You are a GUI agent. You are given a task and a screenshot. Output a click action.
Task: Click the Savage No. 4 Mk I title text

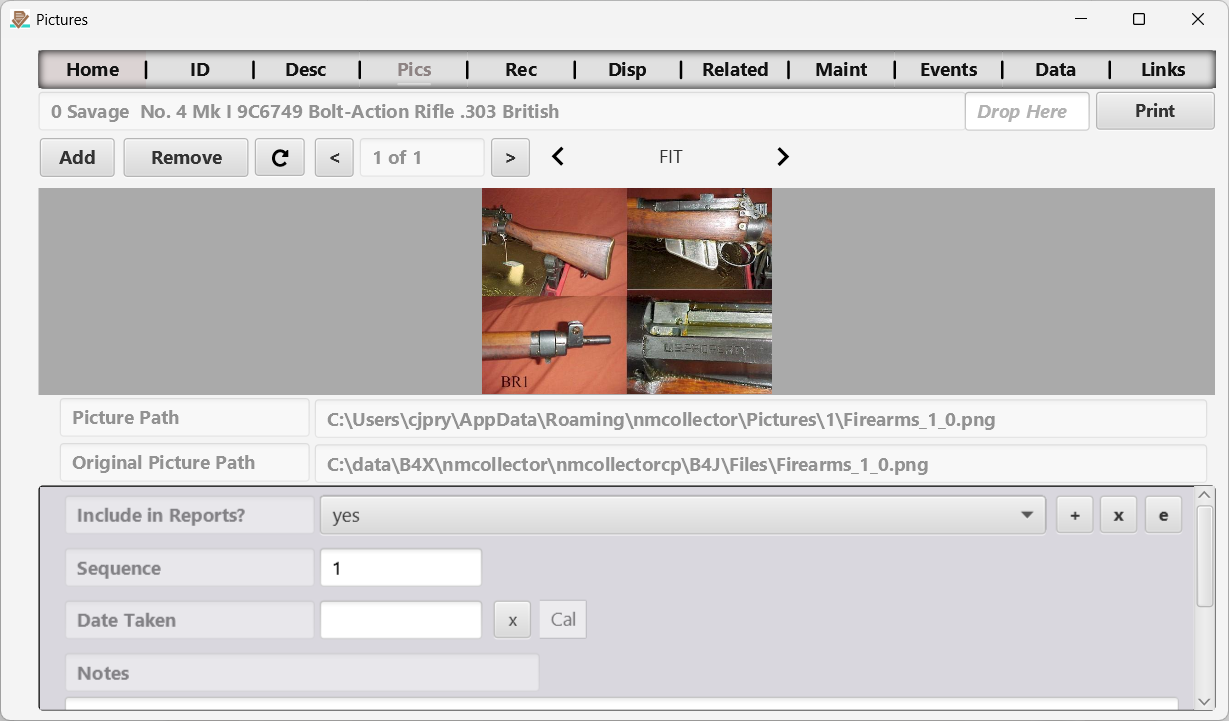pos(305,111)
